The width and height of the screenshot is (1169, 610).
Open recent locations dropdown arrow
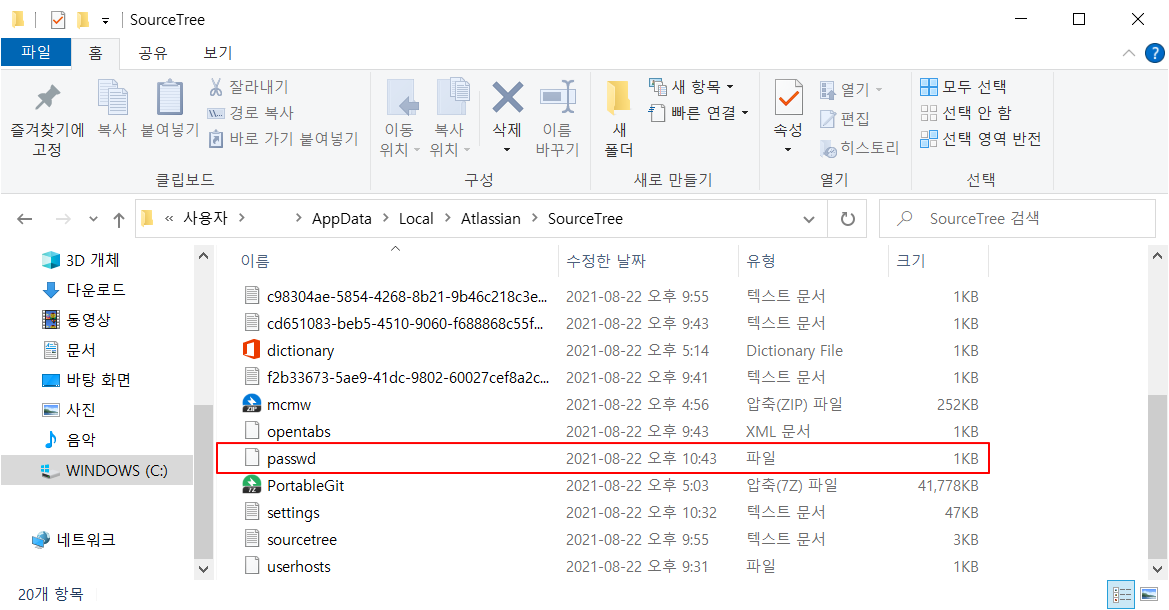click(x=92, y=218)
